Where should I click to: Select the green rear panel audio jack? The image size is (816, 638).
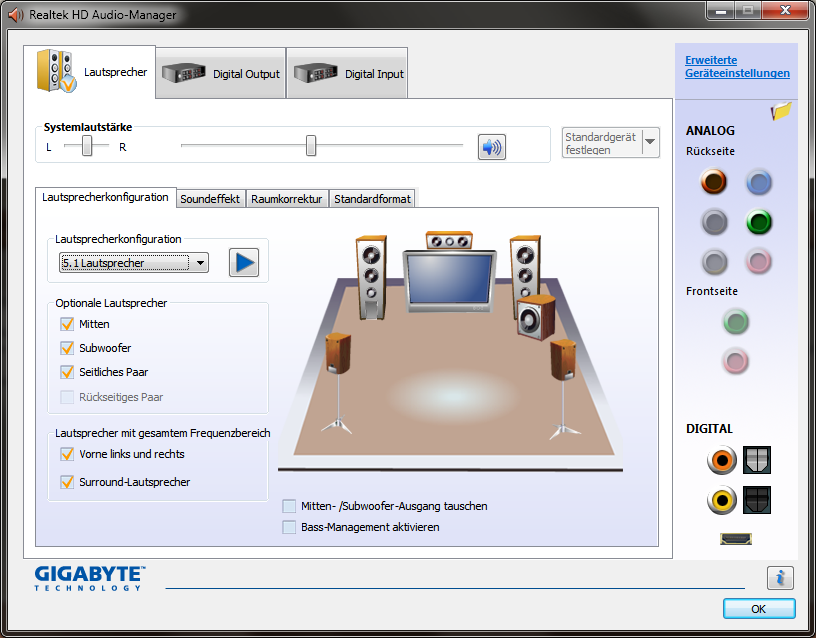point(760,222)
